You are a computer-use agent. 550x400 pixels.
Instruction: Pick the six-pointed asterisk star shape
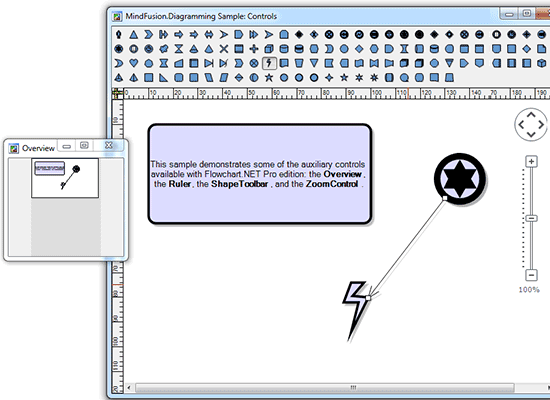pyautogui.click(x=359, y=78)
